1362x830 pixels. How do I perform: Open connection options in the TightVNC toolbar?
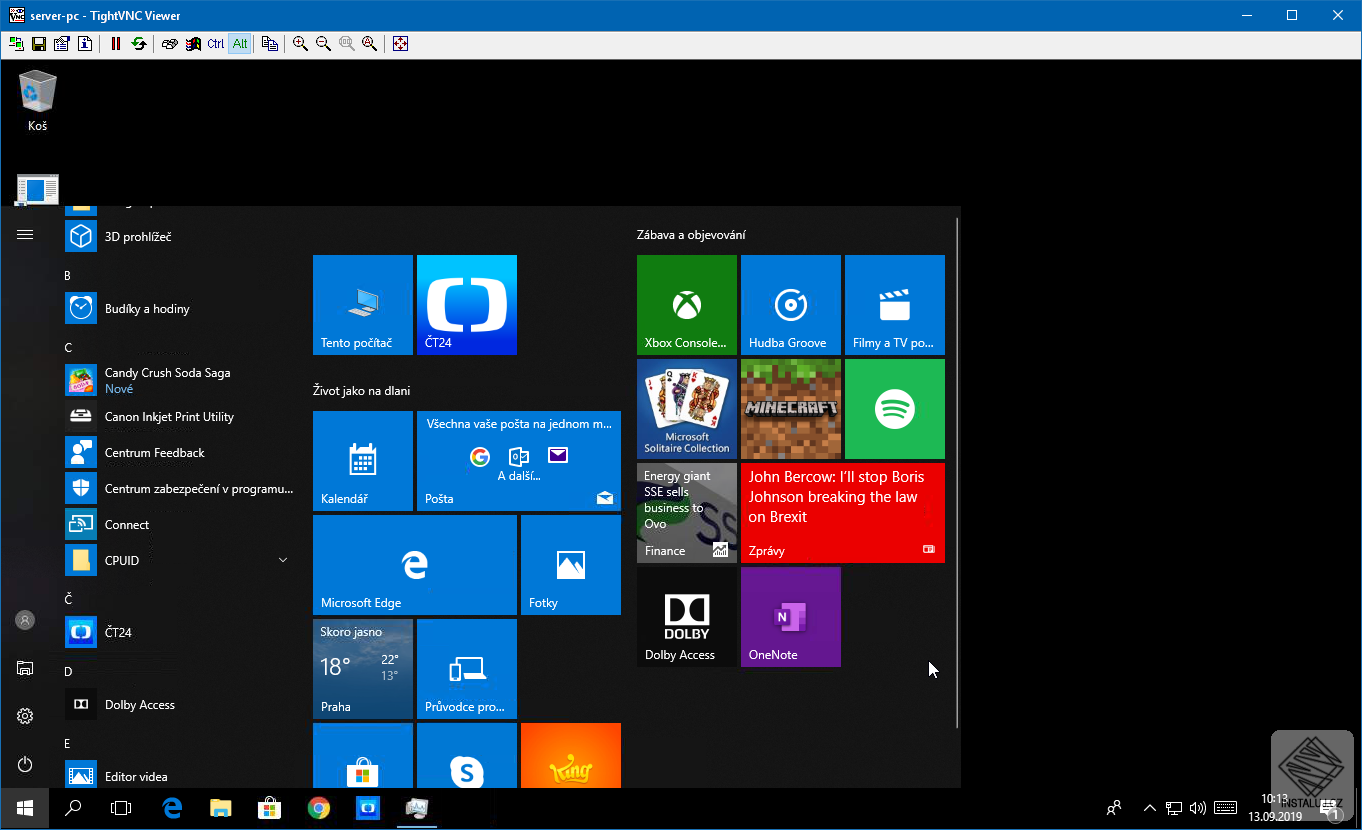tap(61, 43)
